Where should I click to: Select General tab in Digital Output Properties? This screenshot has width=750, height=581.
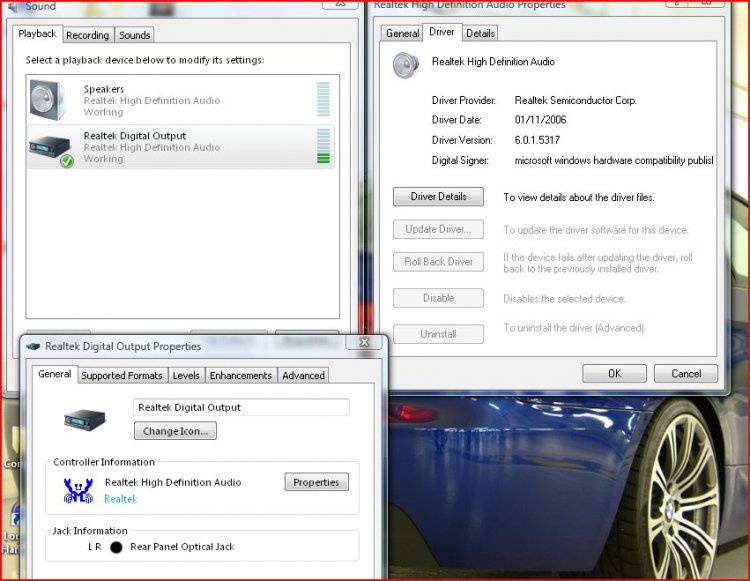[55, 374]
